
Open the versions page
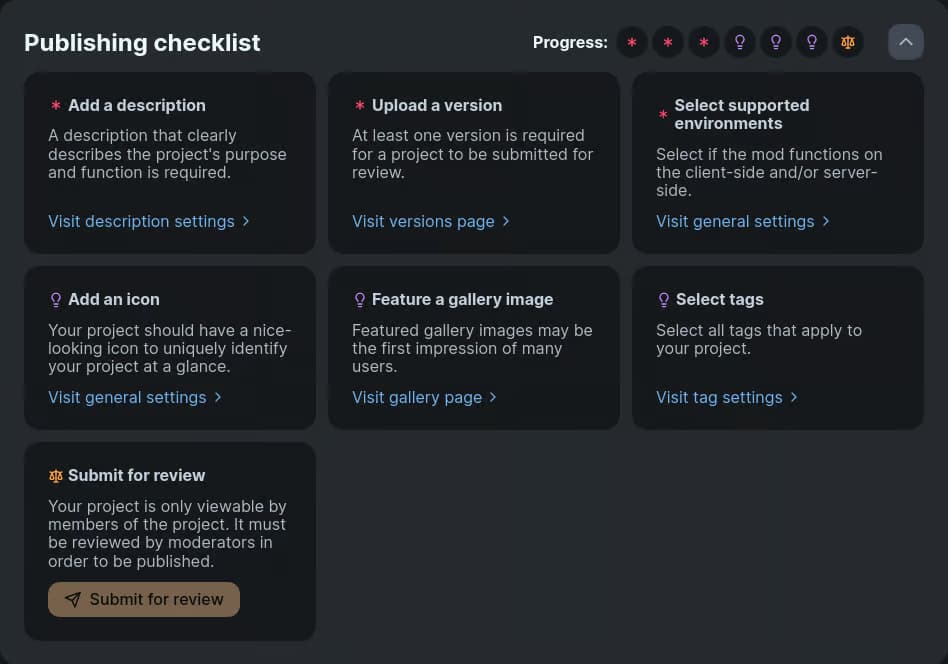click(x=423, y=221)
